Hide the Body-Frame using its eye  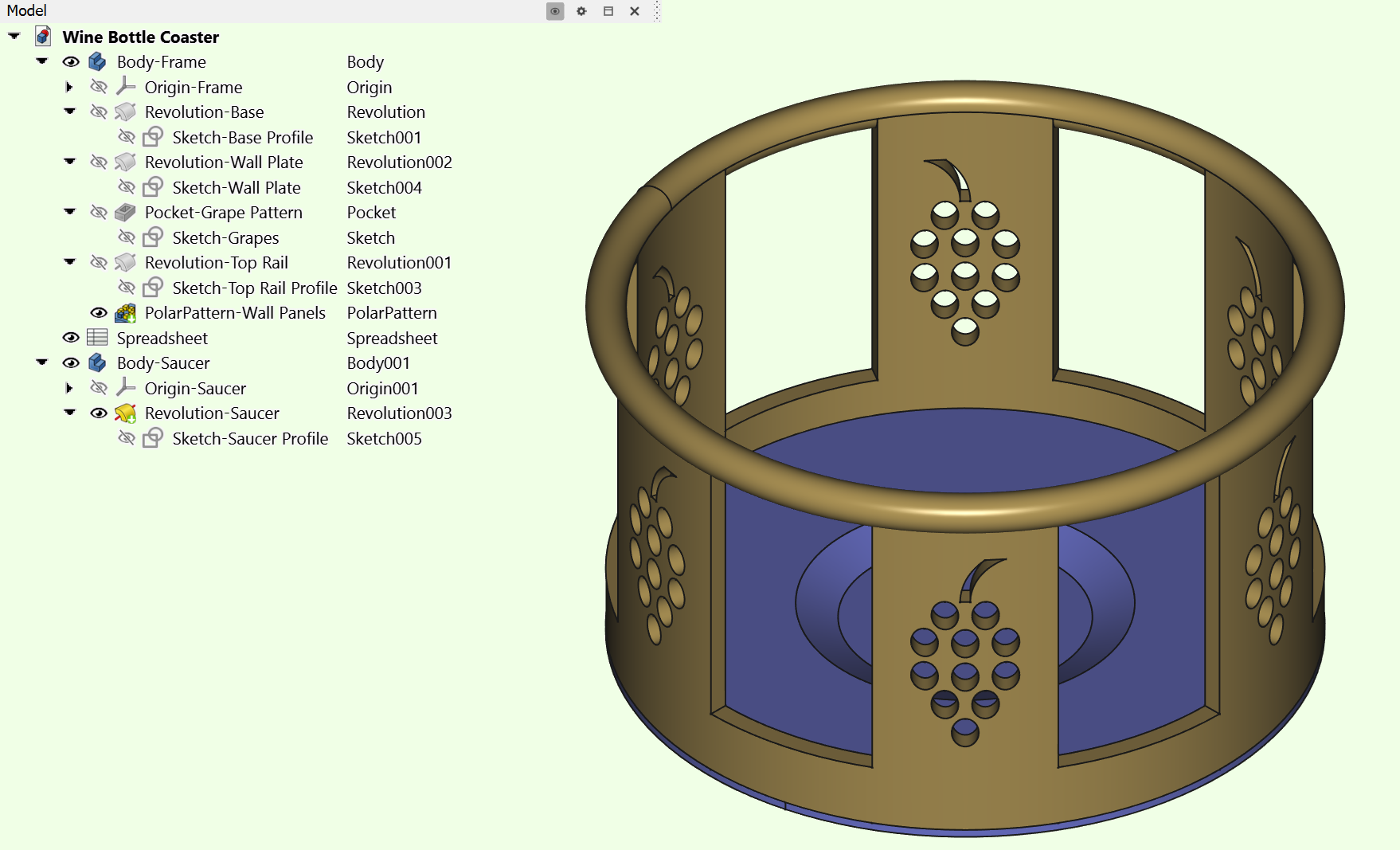[x=71, y=61]
